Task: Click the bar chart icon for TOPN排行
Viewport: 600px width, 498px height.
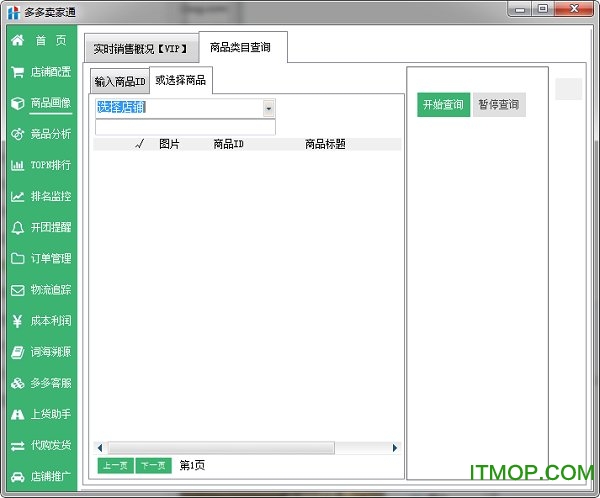Action: coord(18,165)
